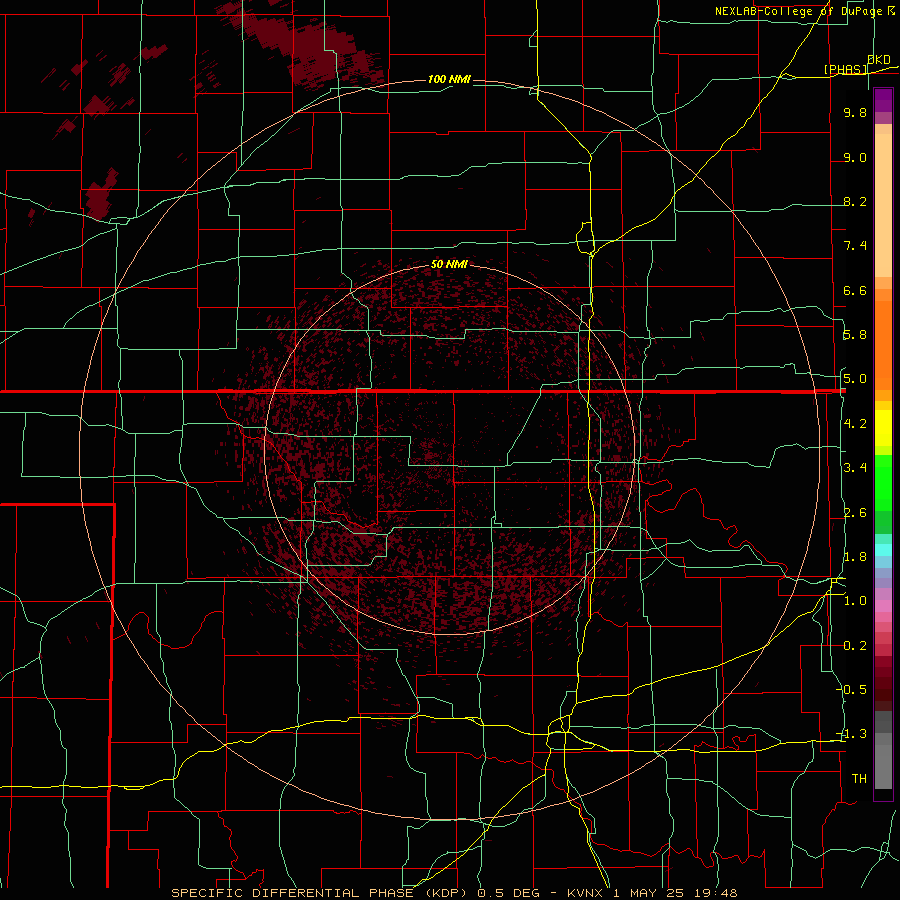The height and width of the screenshot is (900, 900).
Task: Click the "50 NMI" range ring label
Action: (x=449, y=264)
